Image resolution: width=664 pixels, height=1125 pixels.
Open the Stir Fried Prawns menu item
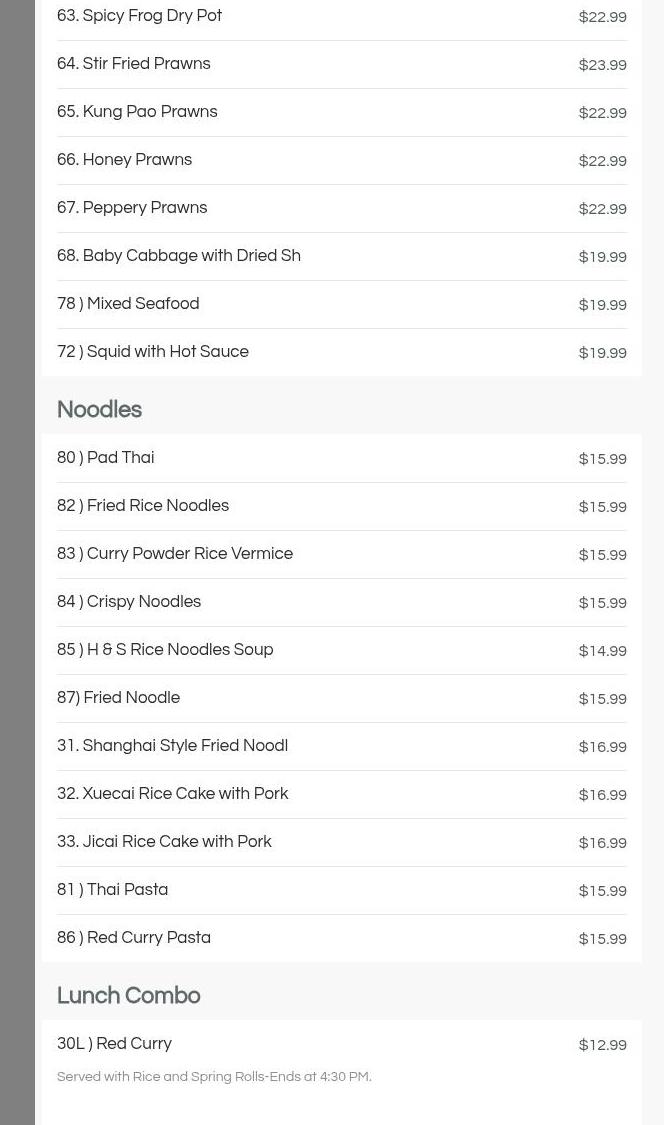coord(342,65)
